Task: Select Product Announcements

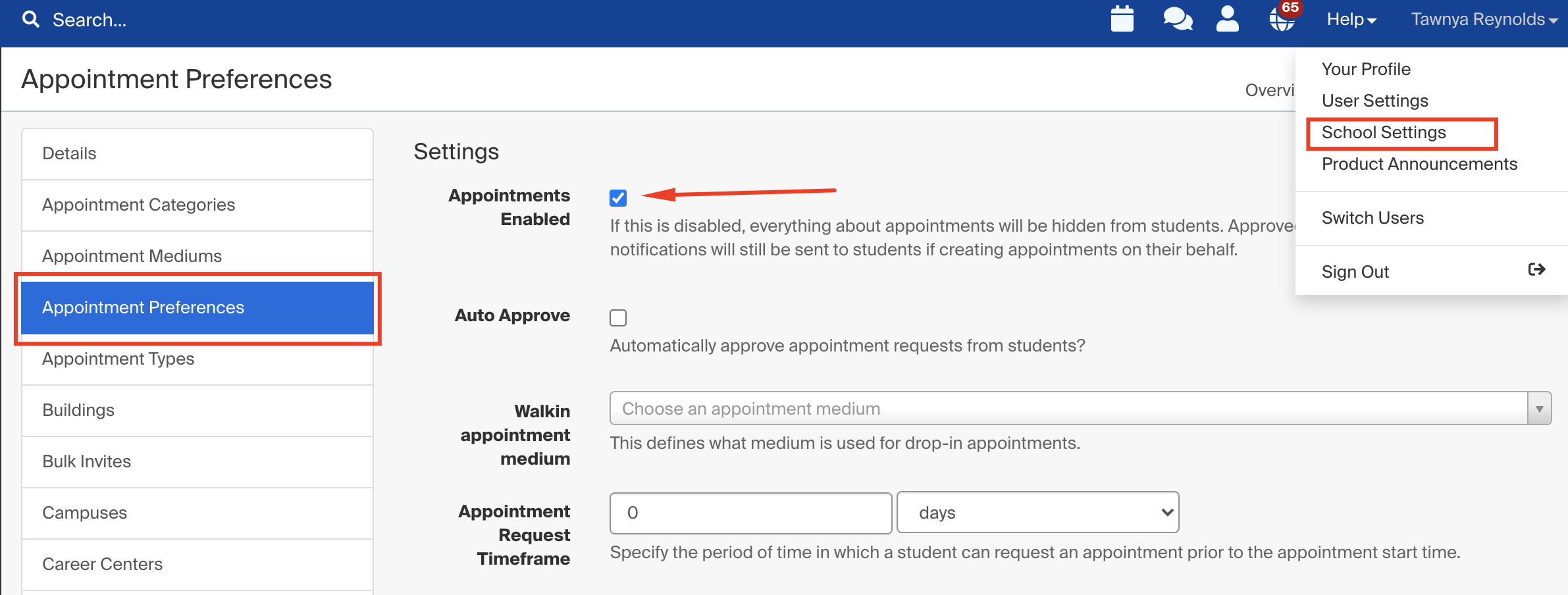Action: pyautogui.click(x=1419, y=164)
